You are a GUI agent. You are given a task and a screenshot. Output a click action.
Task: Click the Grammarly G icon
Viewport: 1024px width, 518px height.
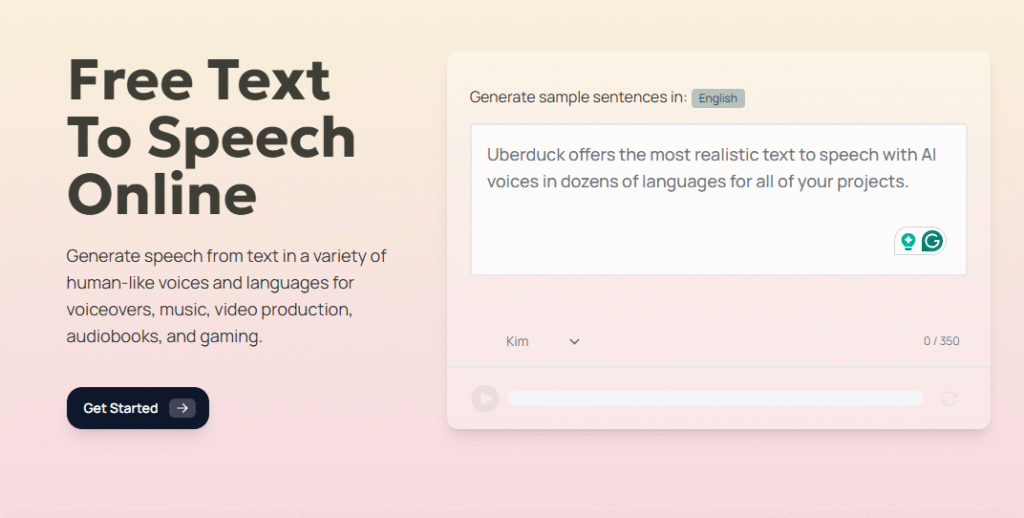pos(933,241)
